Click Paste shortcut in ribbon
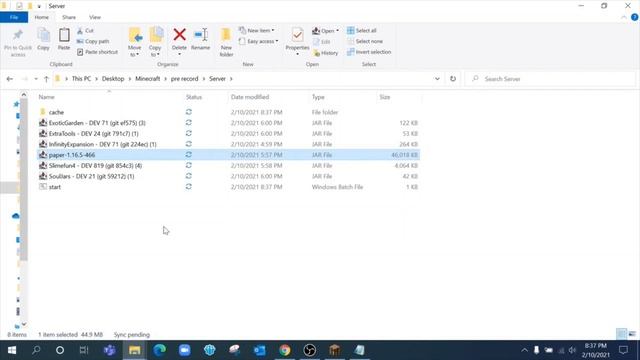Image resolution: width=640 pixels, height=360 pixels. 98,52
